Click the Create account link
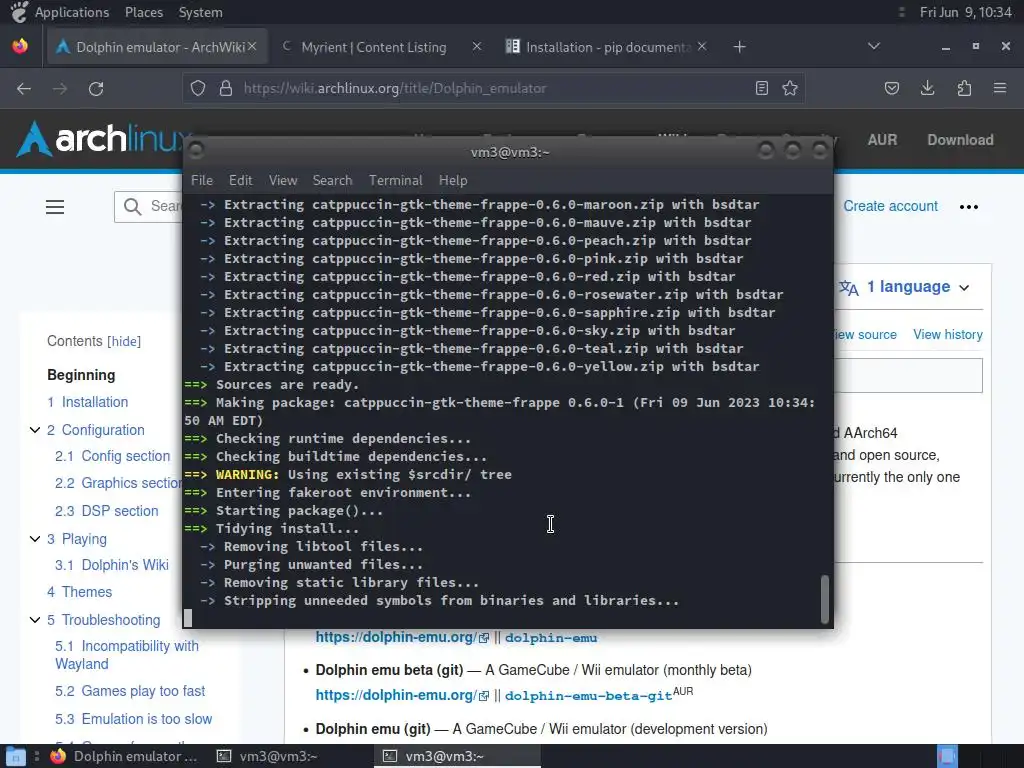Screen dimensions: 1024x768 pyautogui.click(x=890, y=206)
